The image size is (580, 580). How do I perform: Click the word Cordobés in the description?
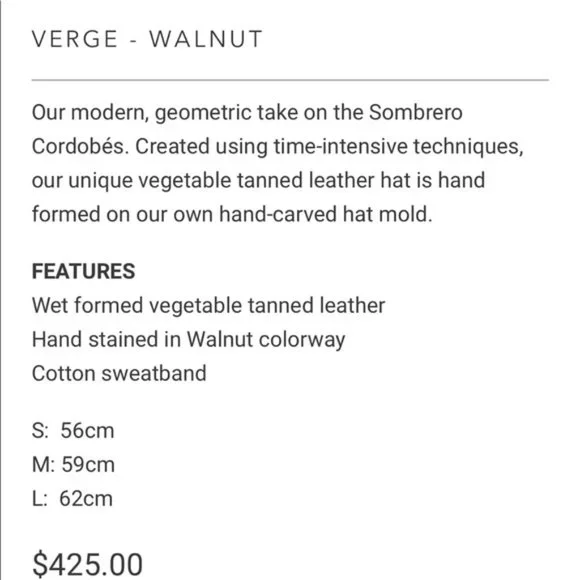(80, 146)
